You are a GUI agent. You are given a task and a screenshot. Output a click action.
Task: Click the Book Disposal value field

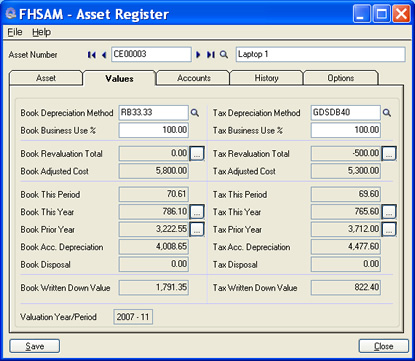coord(154,264)
